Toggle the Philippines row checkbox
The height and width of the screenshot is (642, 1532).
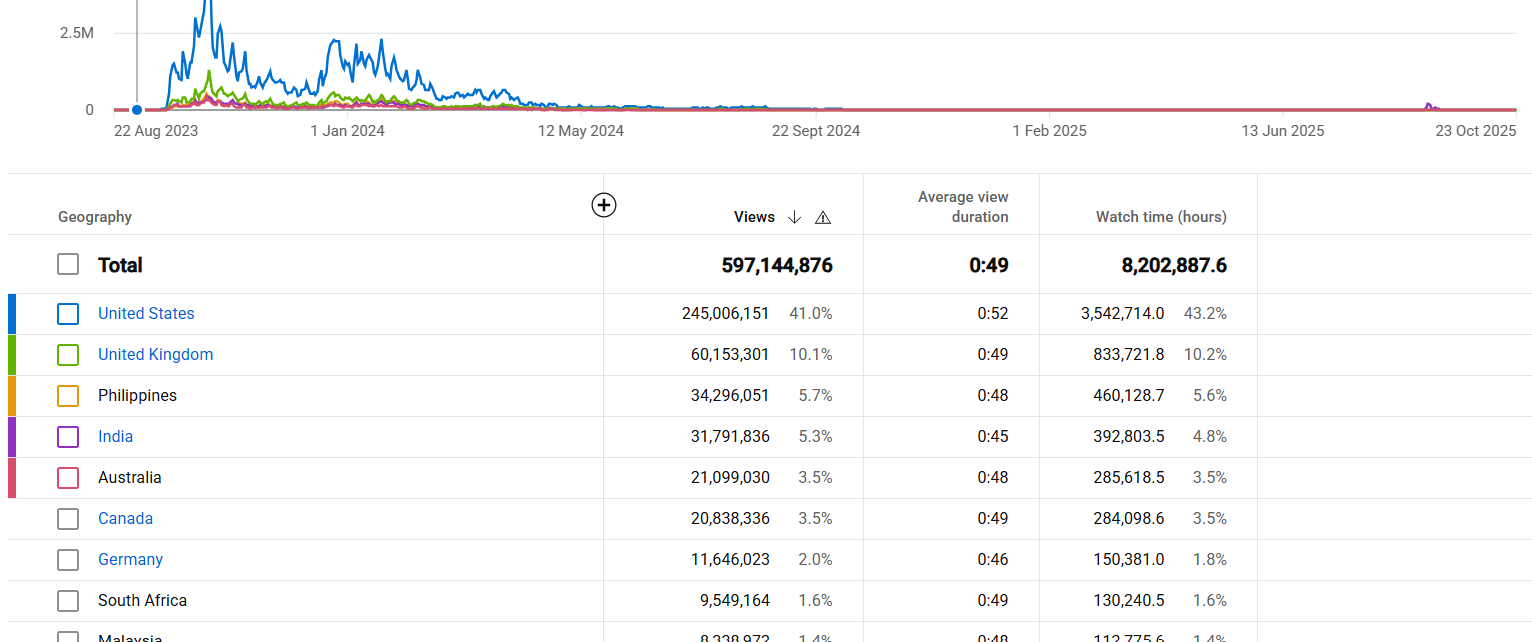[x=68, y=396]
